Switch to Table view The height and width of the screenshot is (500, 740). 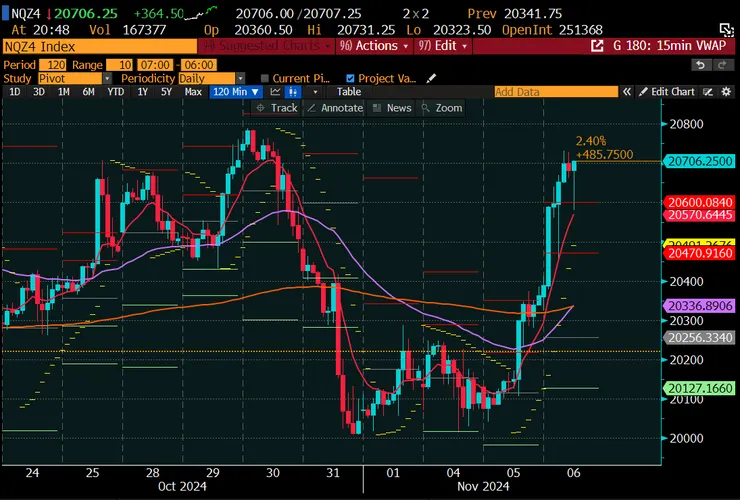(349, 92)
